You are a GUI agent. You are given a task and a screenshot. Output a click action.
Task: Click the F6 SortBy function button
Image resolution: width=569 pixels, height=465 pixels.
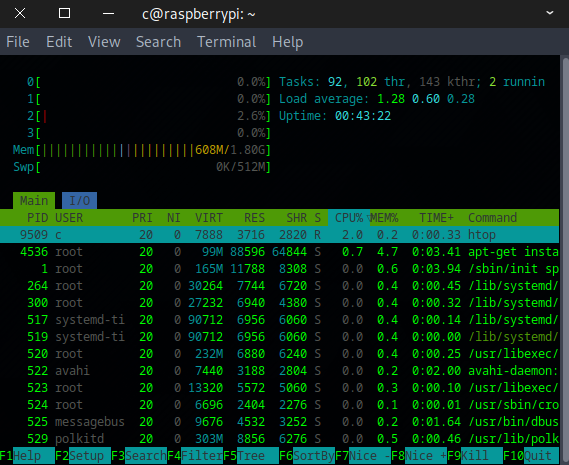point(307,456)
